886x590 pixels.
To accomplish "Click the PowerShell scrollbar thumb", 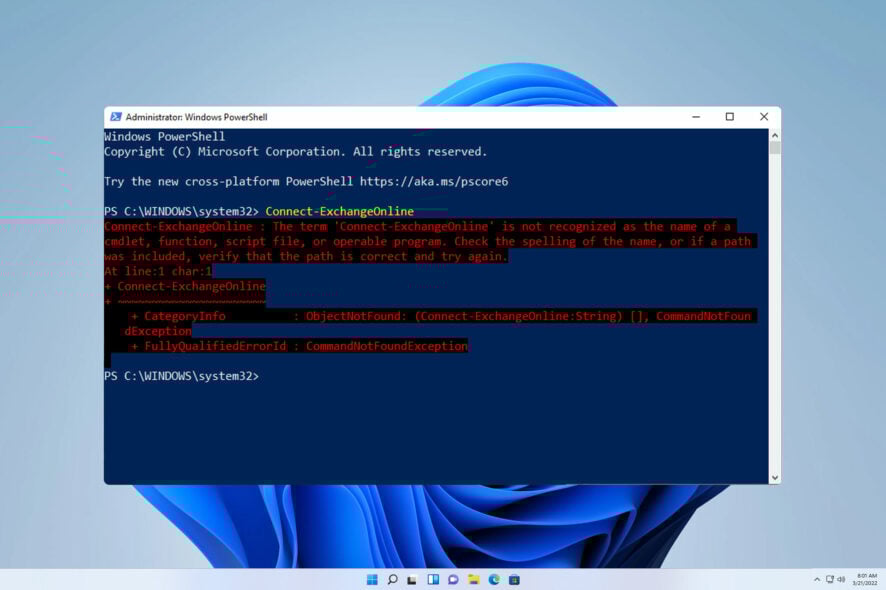I will (775, 148).
